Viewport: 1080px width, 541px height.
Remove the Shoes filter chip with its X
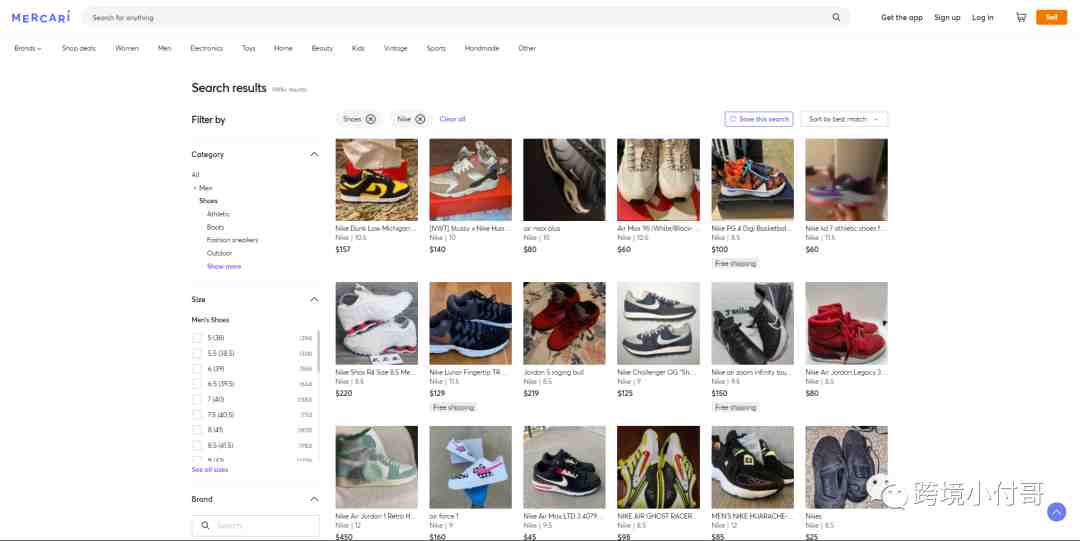point(371,119)
